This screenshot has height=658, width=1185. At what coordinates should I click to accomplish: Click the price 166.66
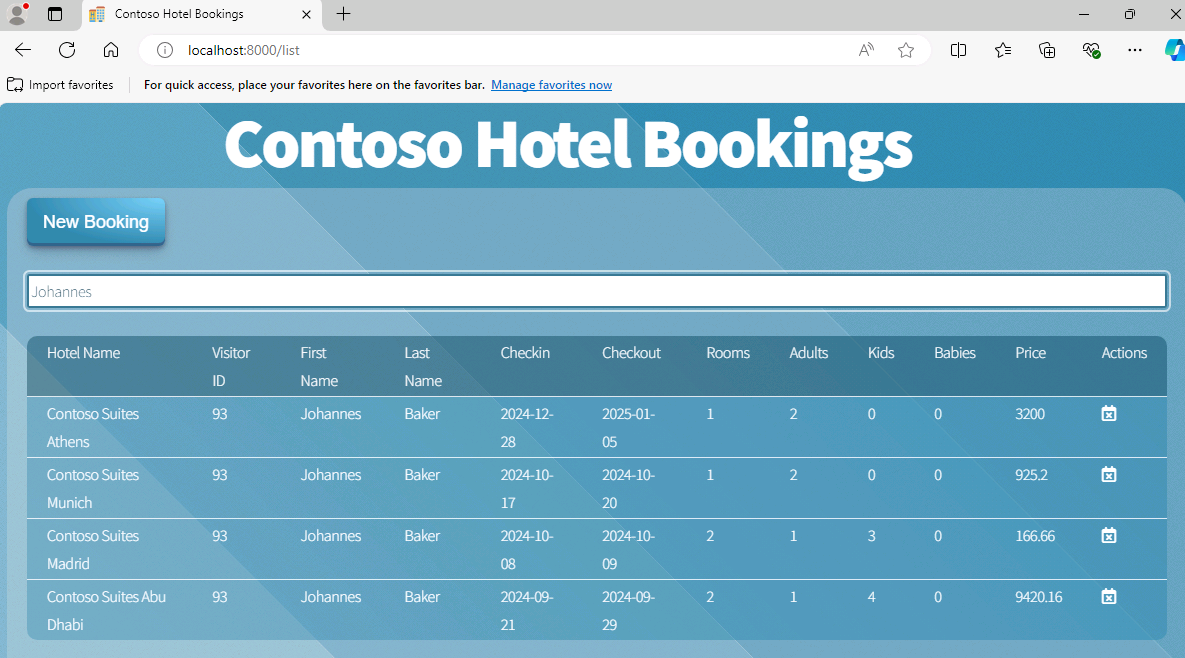1035,536
